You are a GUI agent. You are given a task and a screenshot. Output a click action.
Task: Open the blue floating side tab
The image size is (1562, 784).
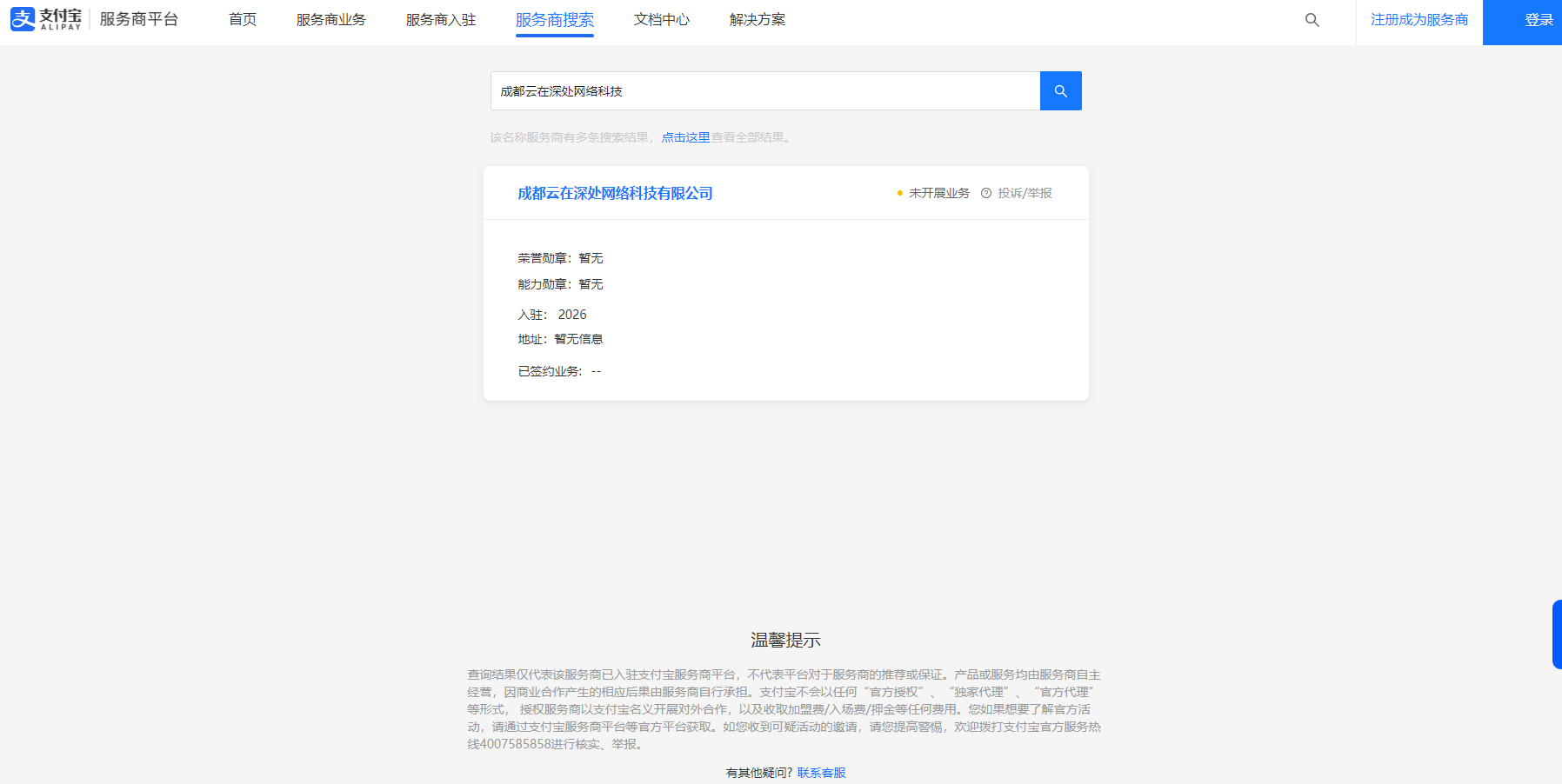(x=1557, y=635)
